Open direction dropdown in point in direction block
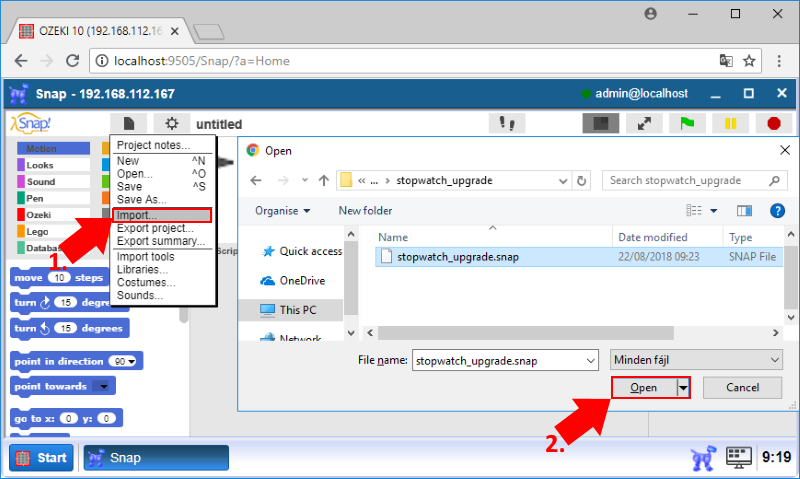Image resolution: width=800 pixels, height=479 pixels. pyautogui.click(x=132, y=362)
